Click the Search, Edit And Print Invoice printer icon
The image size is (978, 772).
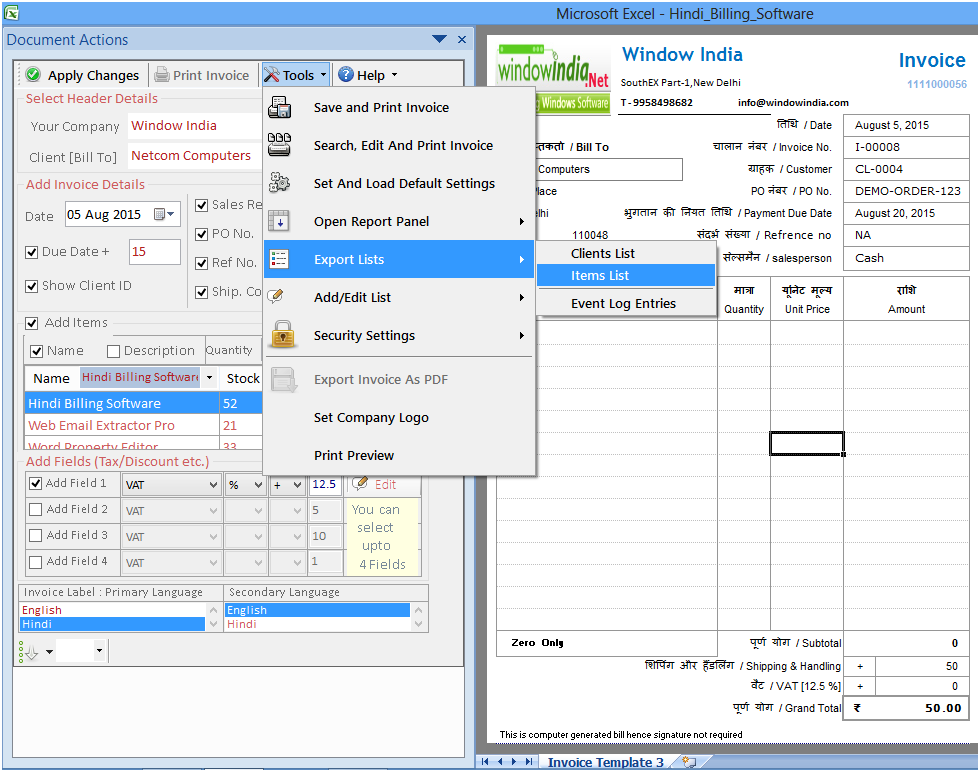279,145
